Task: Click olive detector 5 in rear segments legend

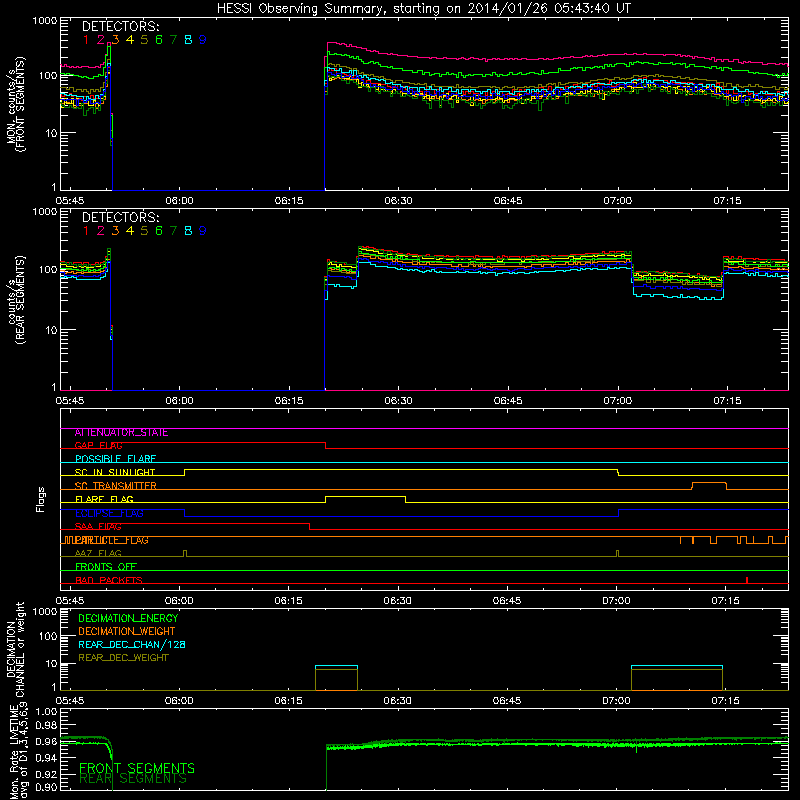Action: (x=144, y=231)
